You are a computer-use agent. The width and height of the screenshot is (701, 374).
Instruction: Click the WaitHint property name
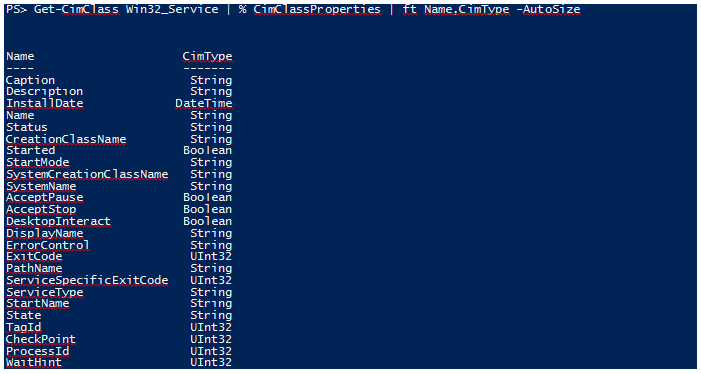(x=34, y=362)
